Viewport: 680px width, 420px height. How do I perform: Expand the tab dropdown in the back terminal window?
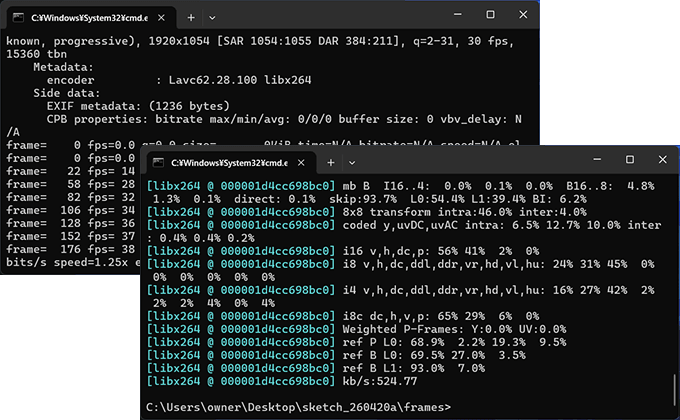[x=212, y=18]
